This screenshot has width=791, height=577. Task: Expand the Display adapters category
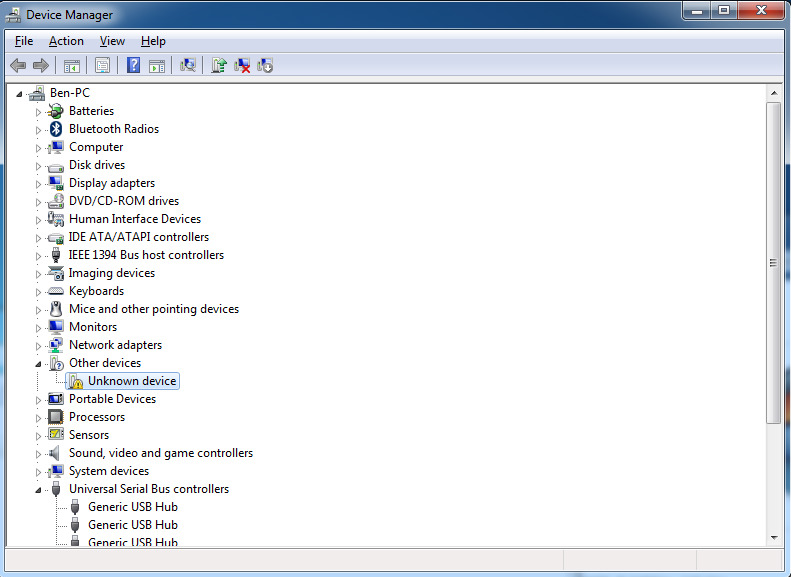39,184
